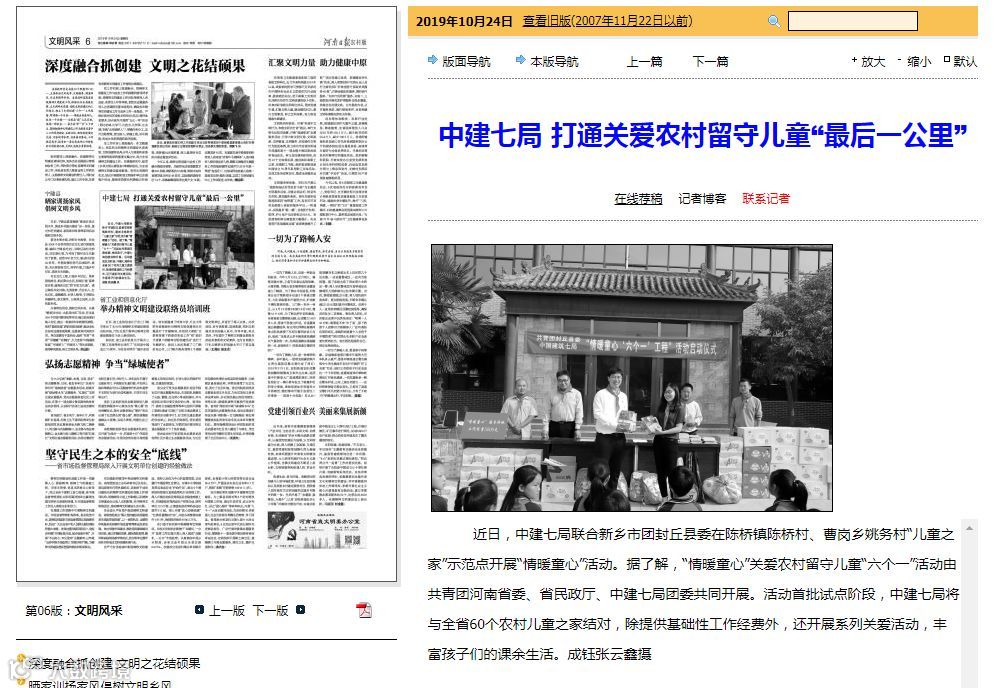This screenshot has height=688, width=999.
Task: Reset text size with 默认
Action: [965, 61]
